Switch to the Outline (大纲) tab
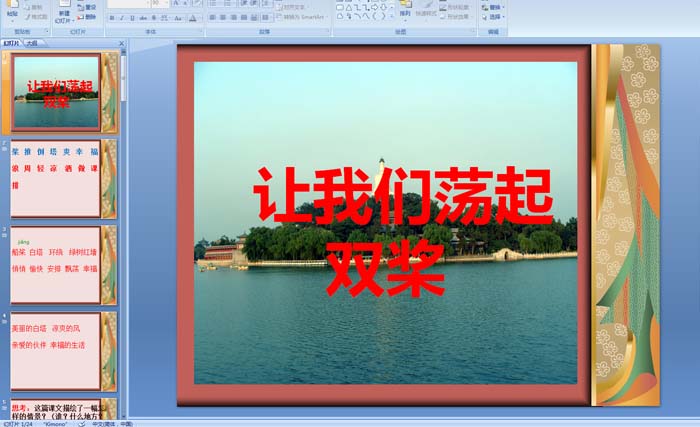This screenshot has width=700, height=427. click(x=31, y=43)
